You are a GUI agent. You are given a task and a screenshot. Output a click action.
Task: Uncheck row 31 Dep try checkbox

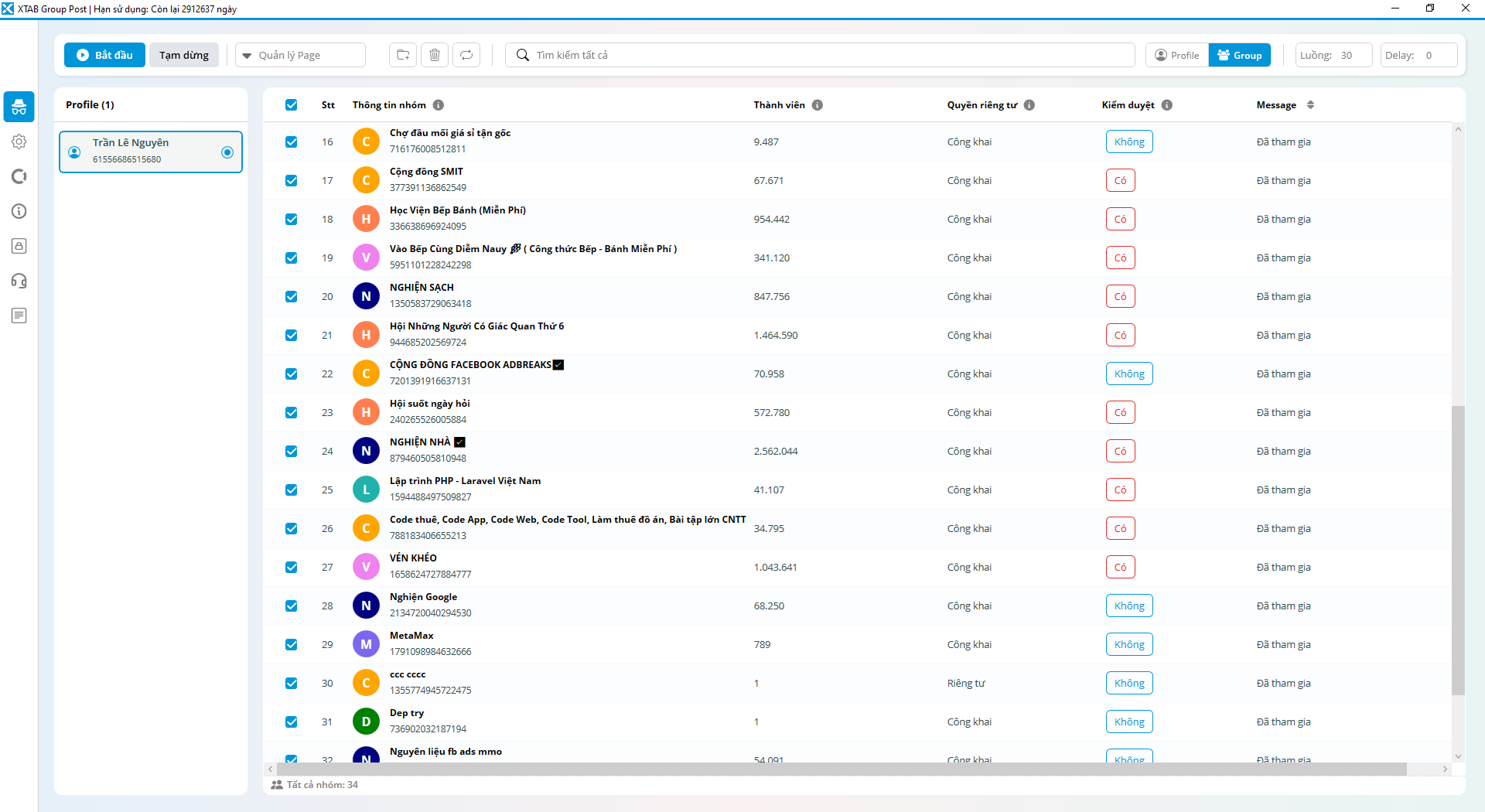tap(292, 722)
